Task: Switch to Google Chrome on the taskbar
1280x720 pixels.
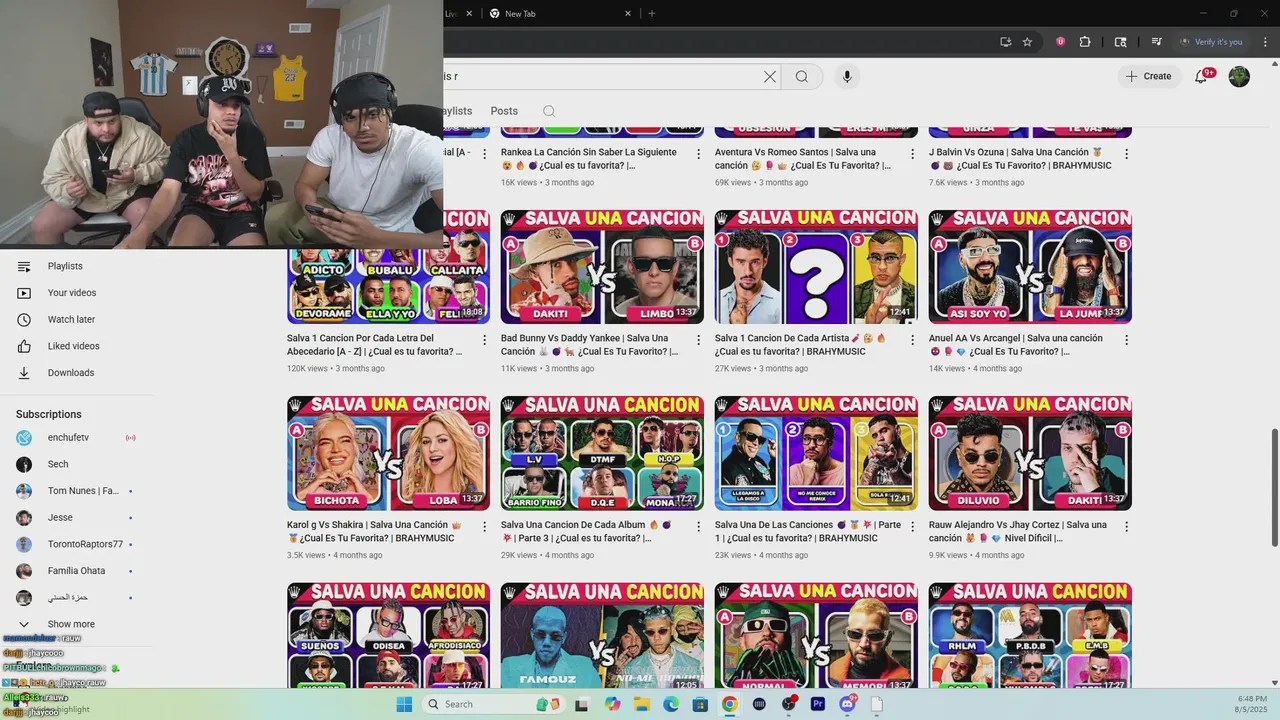Action: 730,704
